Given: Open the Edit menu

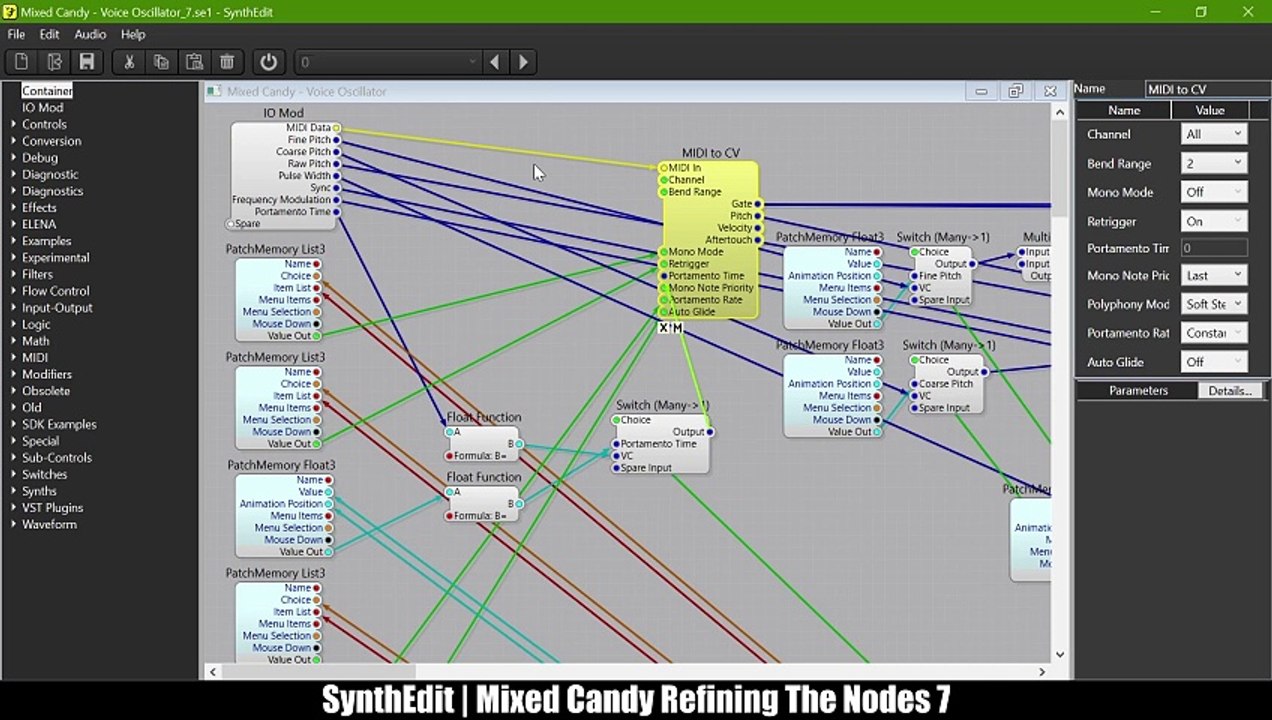Looking at the screenshot, I should click(x=49, y=34).
